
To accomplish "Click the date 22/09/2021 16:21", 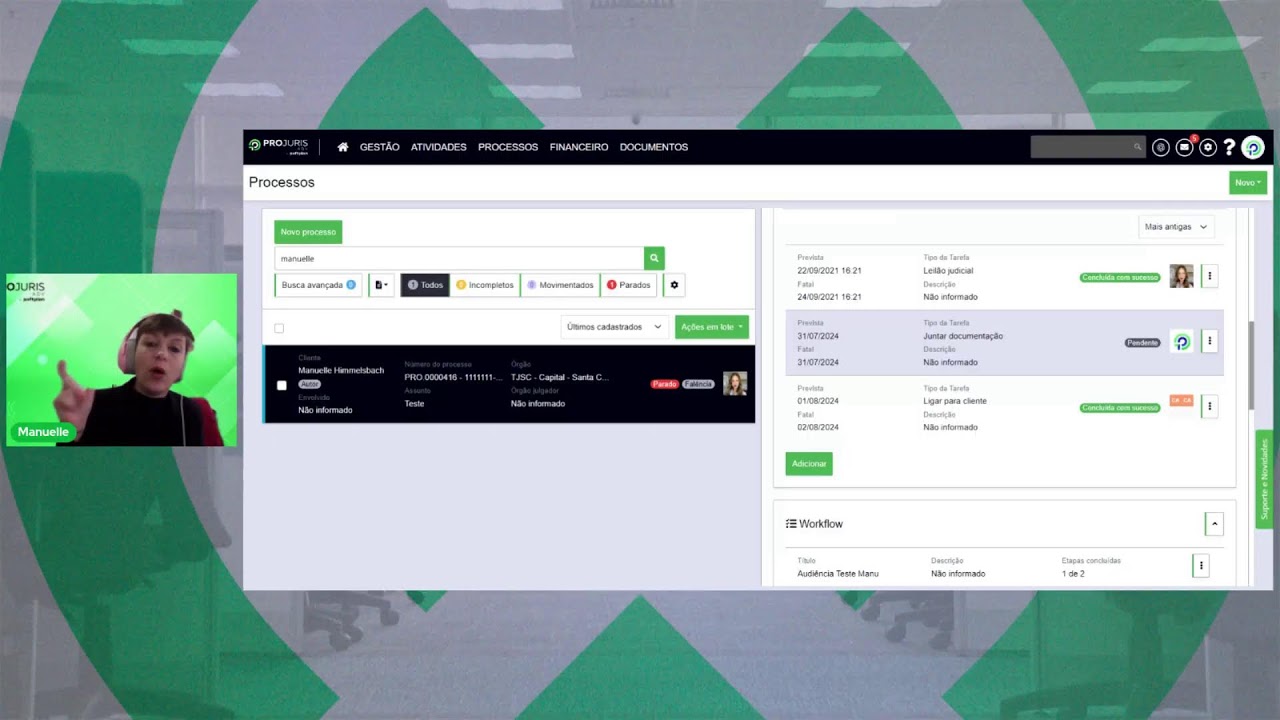I will [x=829, y=271].
